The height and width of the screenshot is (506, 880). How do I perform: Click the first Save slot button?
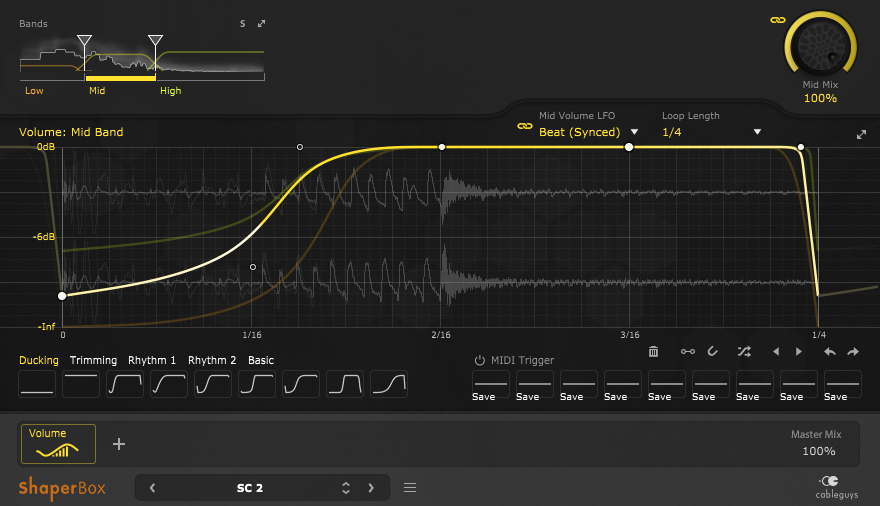point(484,386)
